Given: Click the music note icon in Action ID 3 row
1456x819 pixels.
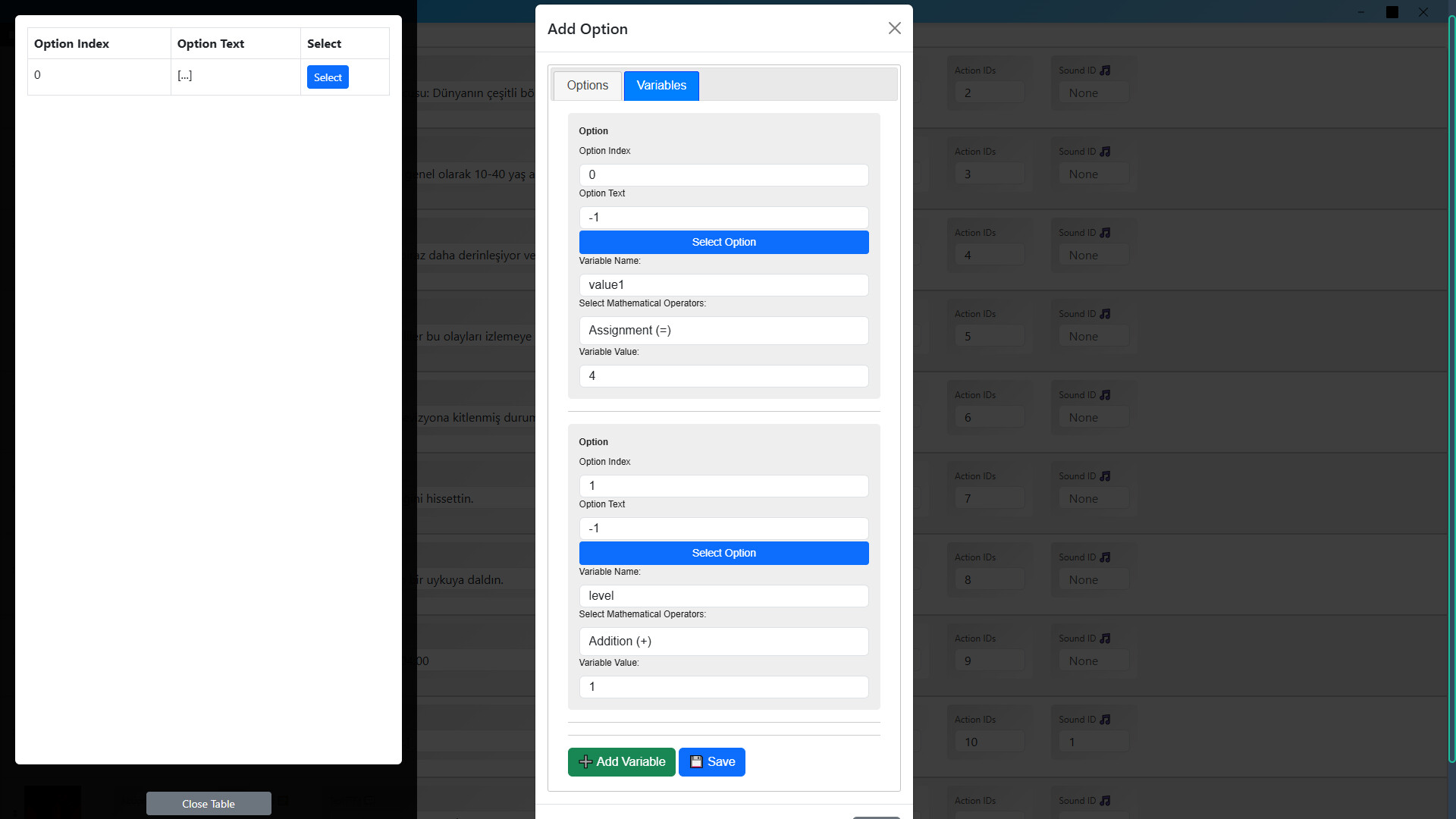Looking at the screenshot, I should tap(1106, 151).
